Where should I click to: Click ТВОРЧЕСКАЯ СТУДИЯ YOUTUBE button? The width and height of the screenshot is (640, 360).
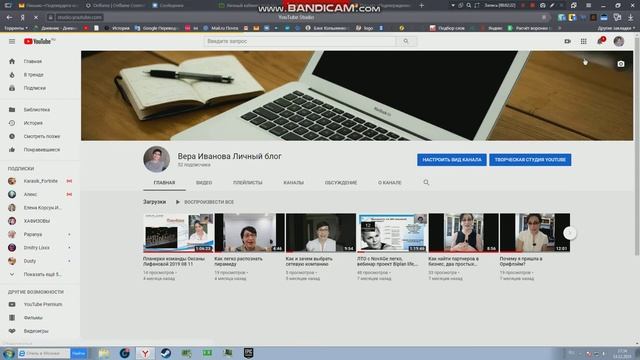pyautogui.click(x=530, y=160)
